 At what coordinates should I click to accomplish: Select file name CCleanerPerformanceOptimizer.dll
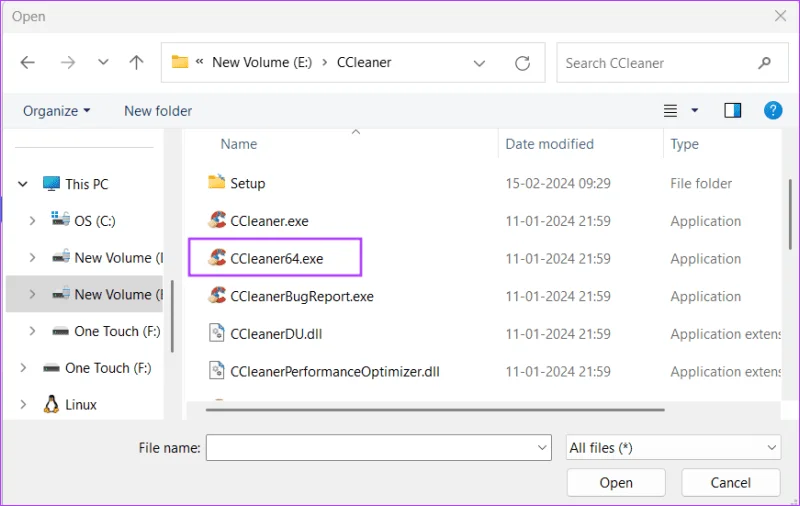[335, 372]
